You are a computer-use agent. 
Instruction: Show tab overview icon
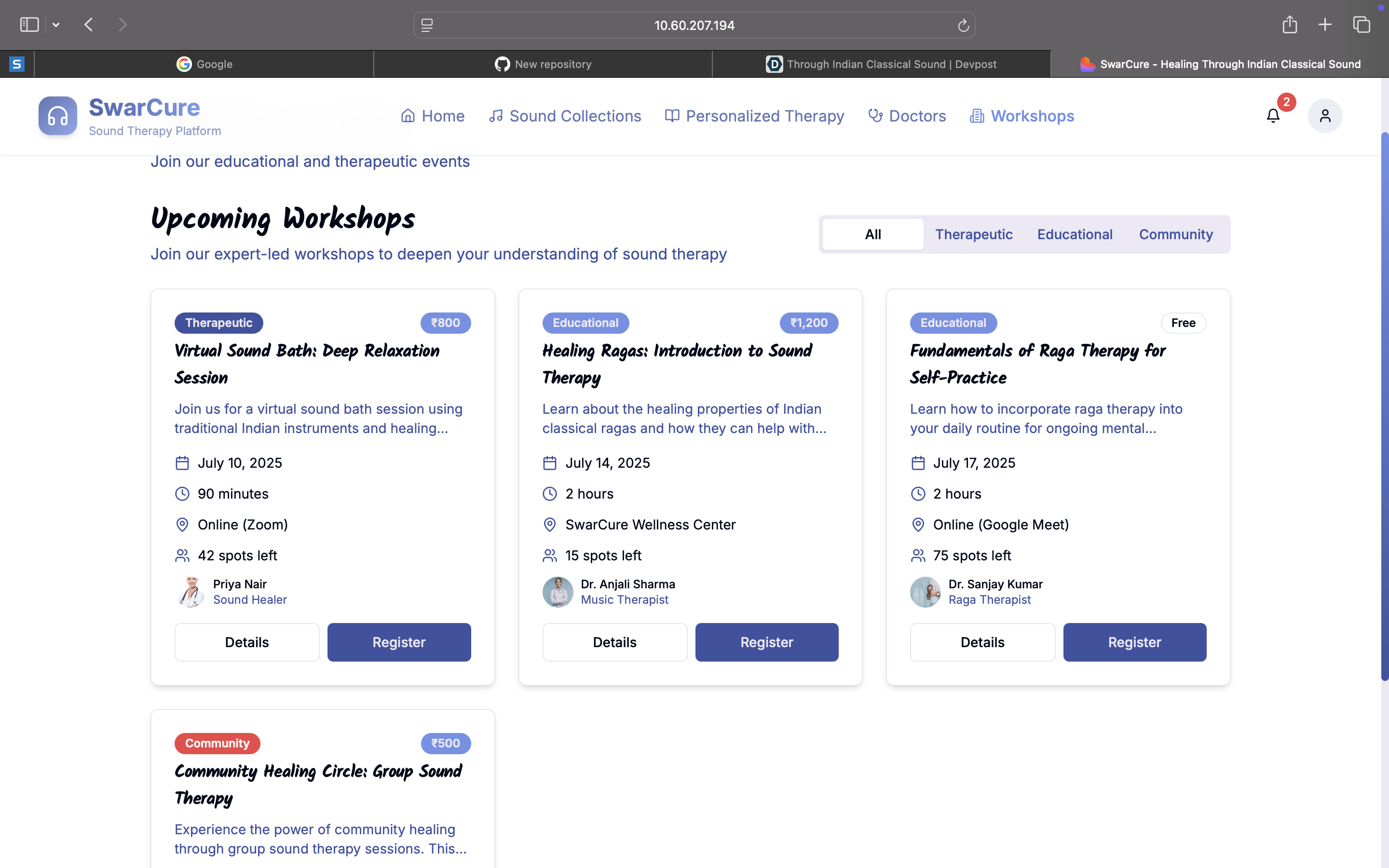tap(1362, 25)
